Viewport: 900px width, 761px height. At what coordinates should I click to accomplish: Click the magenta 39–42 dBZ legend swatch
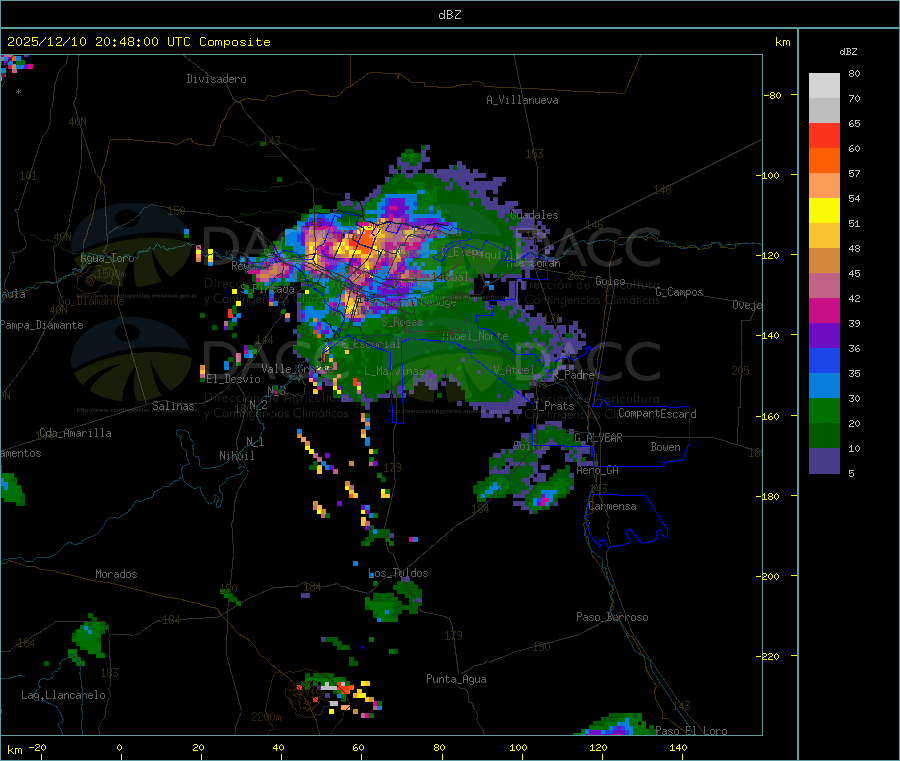click(x=824, y=310)
